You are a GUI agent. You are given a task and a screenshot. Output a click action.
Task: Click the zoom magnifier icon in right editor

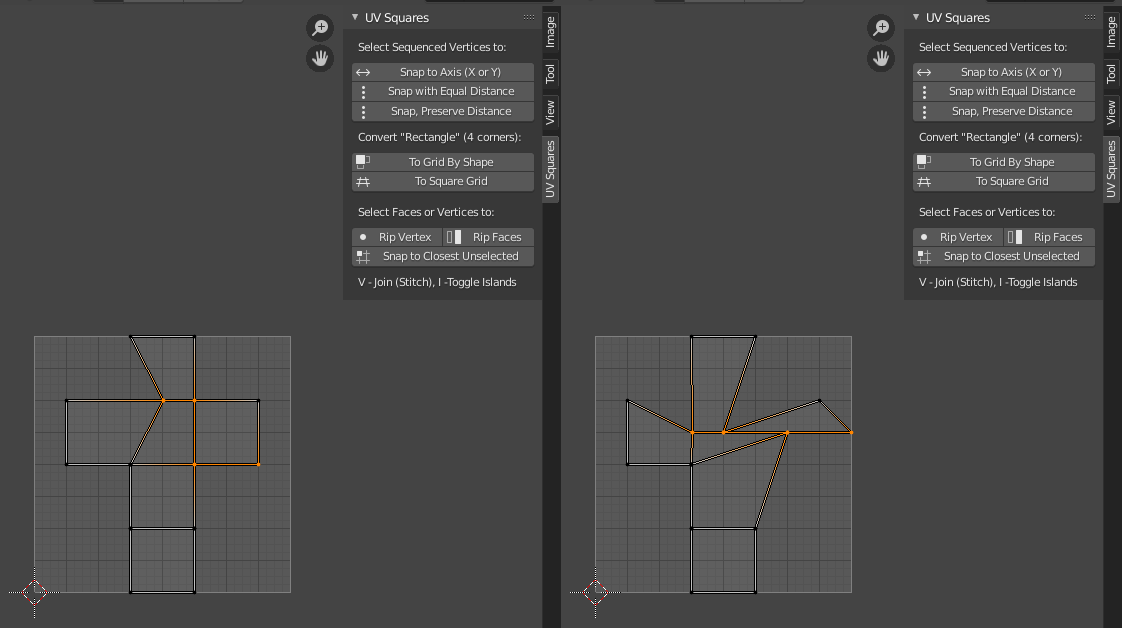881,28
